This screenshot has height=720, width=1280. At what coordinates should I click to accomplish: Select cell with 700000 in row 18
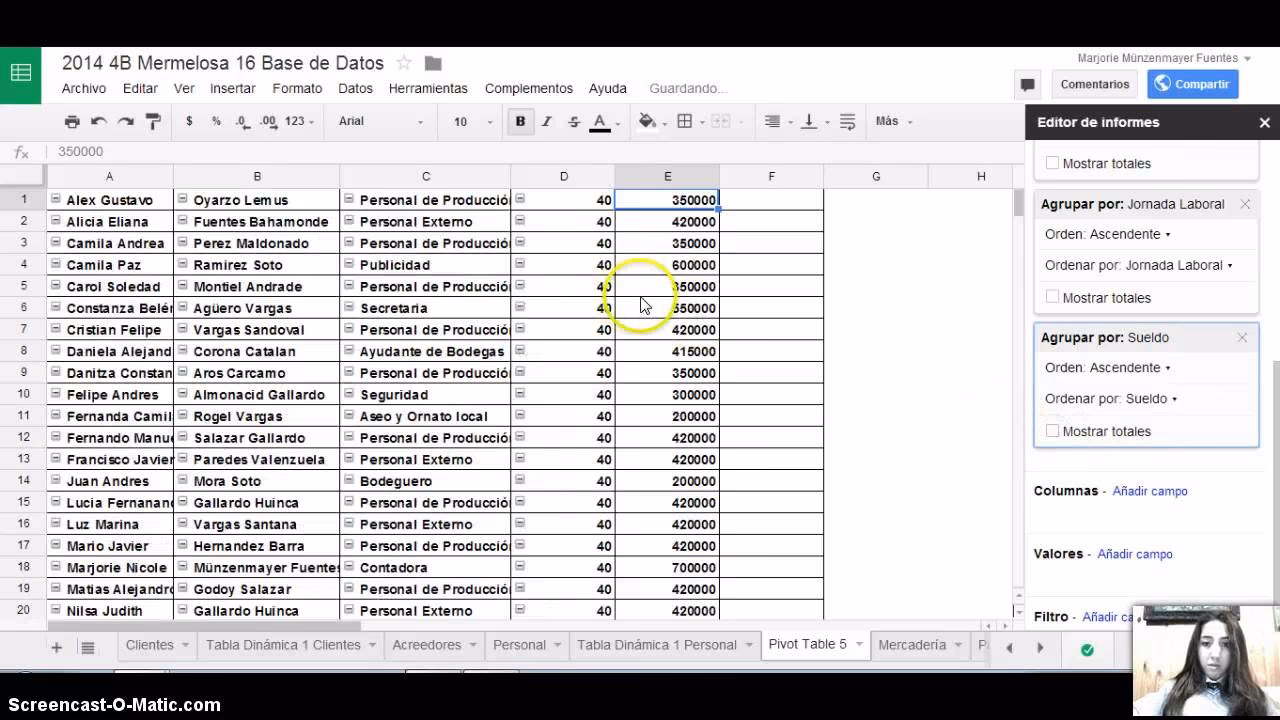(667, 567)
